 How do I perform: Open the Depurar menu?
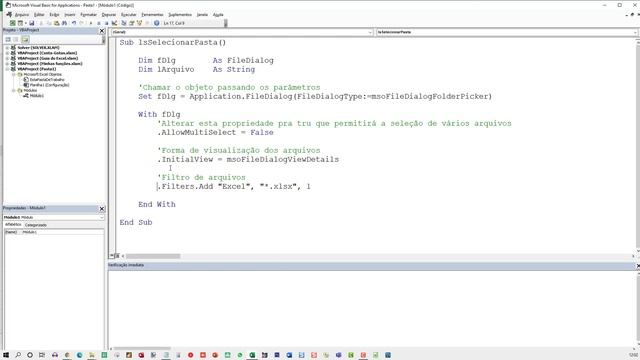click(109, 15)
